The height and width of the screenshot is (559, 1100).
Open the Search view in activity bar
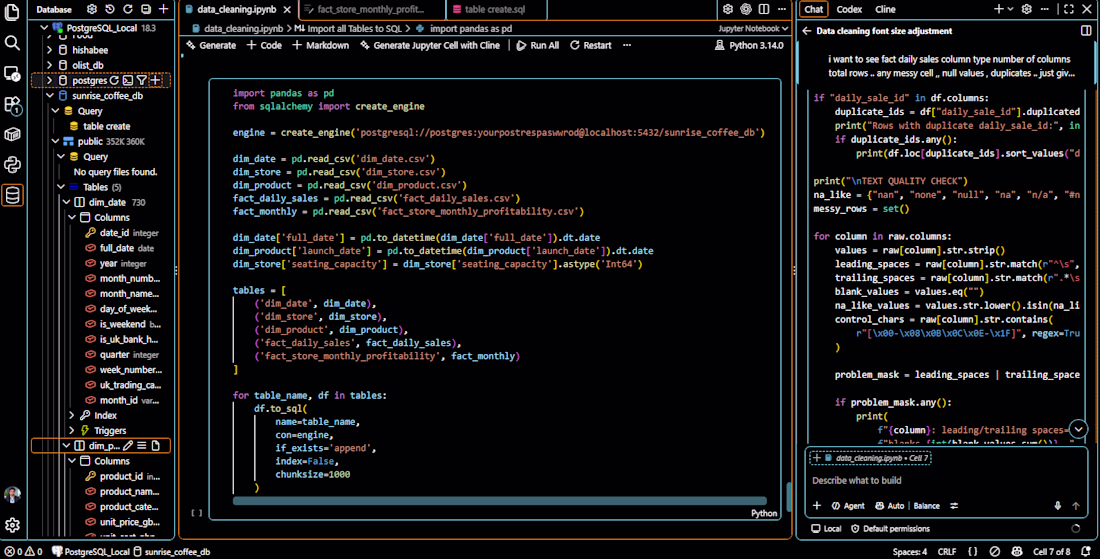[x=12, y=43]
